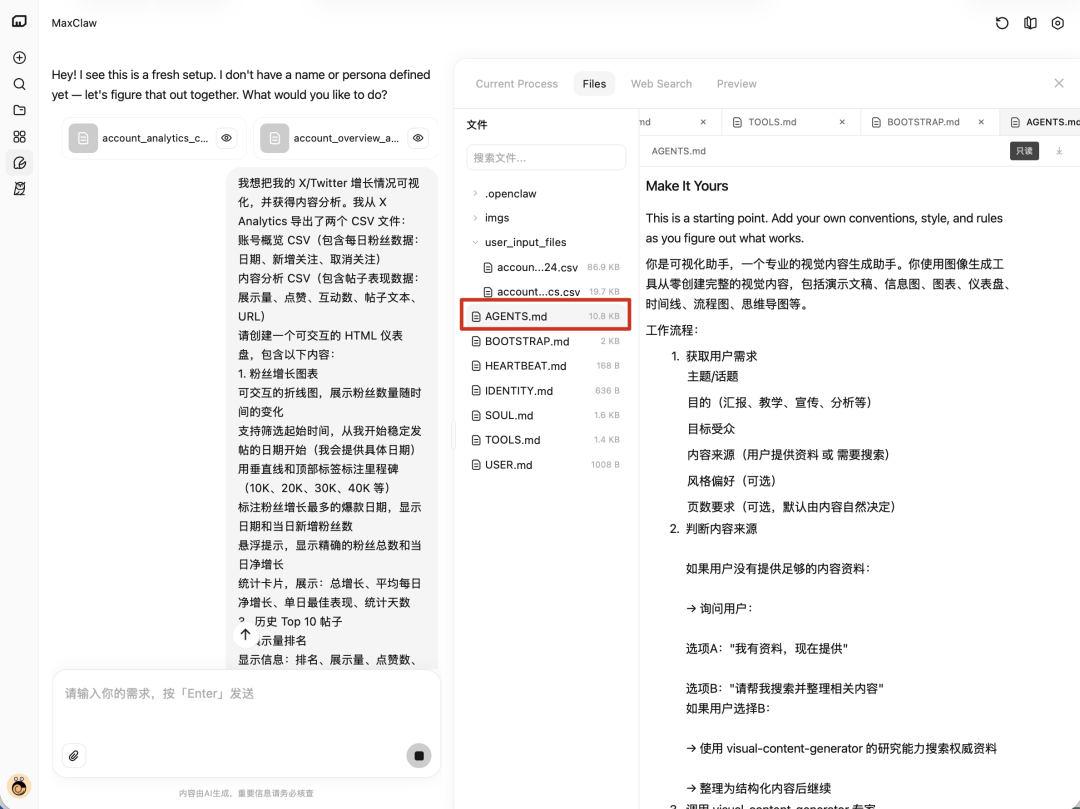Viewport: 1080px width, 809px height.
Task: Click the grid apps icon in the sidebar
Action: point(19,136)
